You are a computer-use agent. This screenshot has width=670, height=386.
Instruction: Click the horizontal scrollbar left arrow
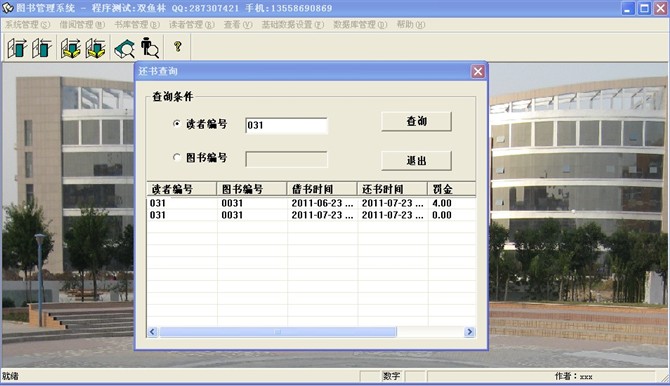pos(153,332)
